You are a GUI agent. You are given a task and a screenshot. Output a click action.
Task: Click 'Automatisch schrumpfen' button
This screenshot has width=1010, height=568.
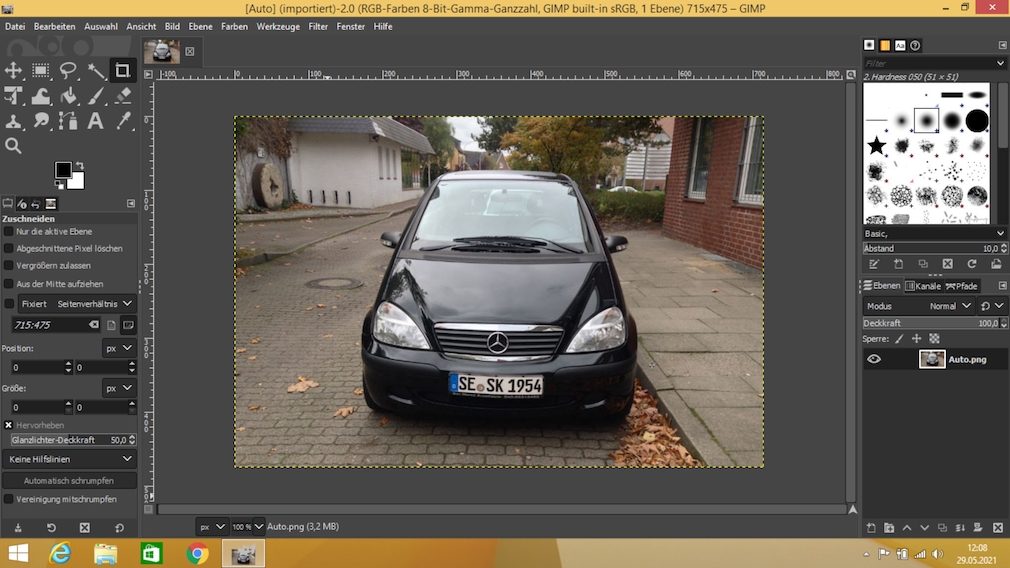pos(70,480)
